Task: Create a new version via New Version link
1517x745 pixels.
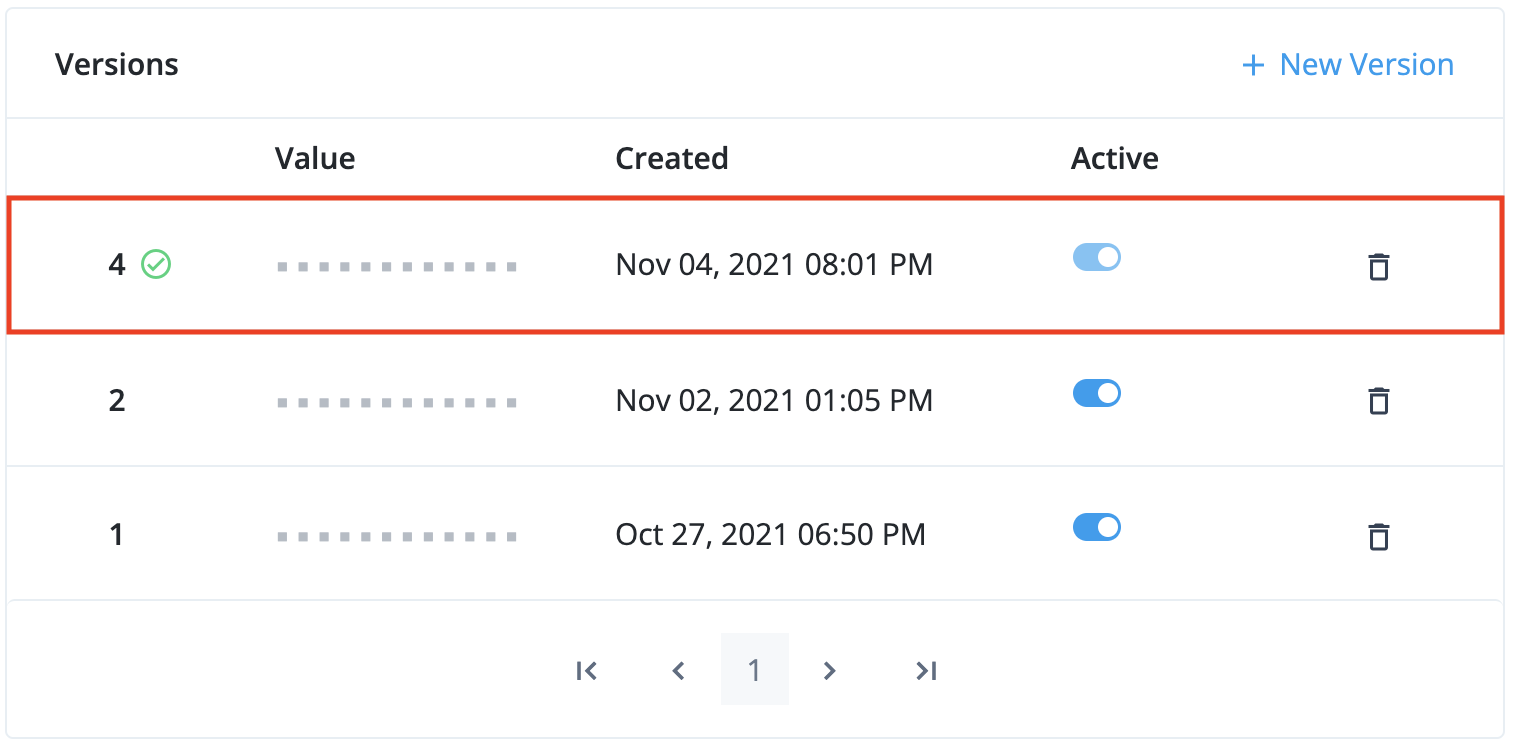Action: [x=1365, y=64]
